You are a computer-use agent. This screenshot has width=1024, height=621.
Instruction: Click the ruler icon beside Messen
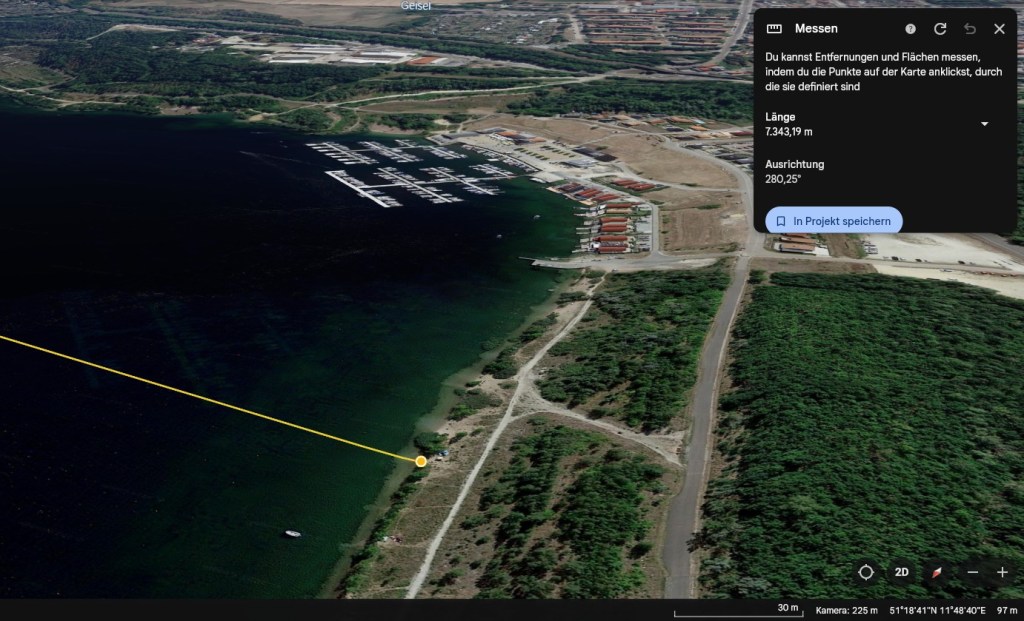774,29
